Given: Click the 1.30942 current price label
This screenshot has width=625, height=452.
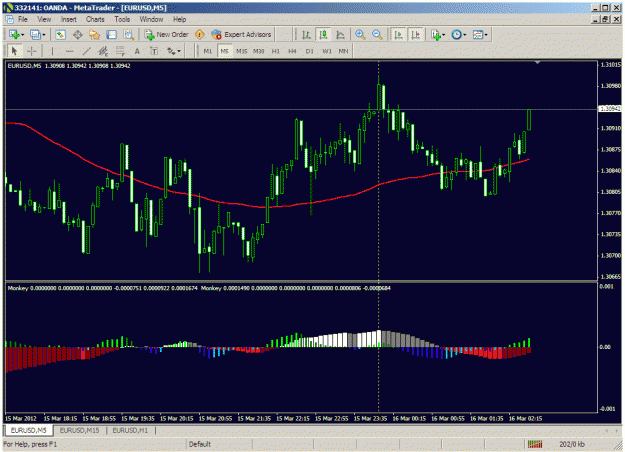Looking at the screenshot, I should tap(610, 108).
